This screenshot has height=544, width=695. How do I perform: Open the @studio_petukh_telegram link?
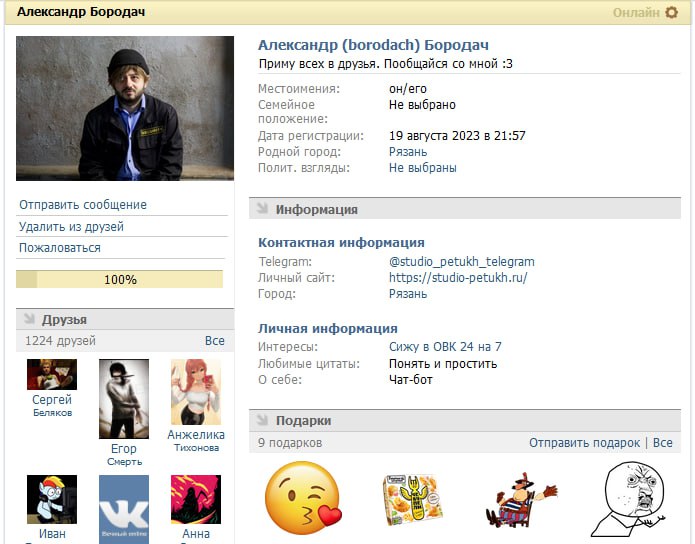461,262
